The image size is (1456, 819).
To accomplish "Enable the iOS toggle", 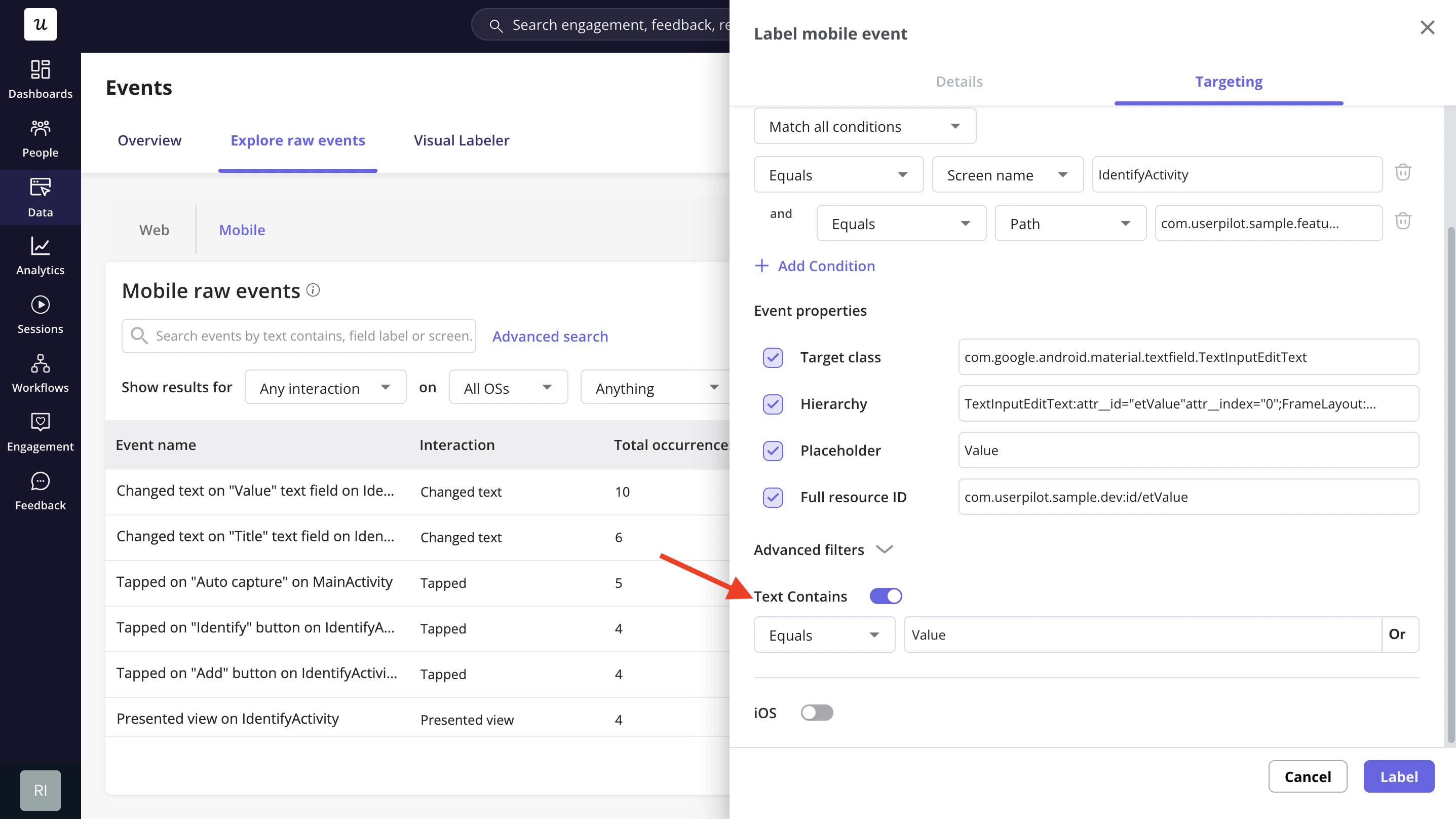I will click(x=817, y=713).
